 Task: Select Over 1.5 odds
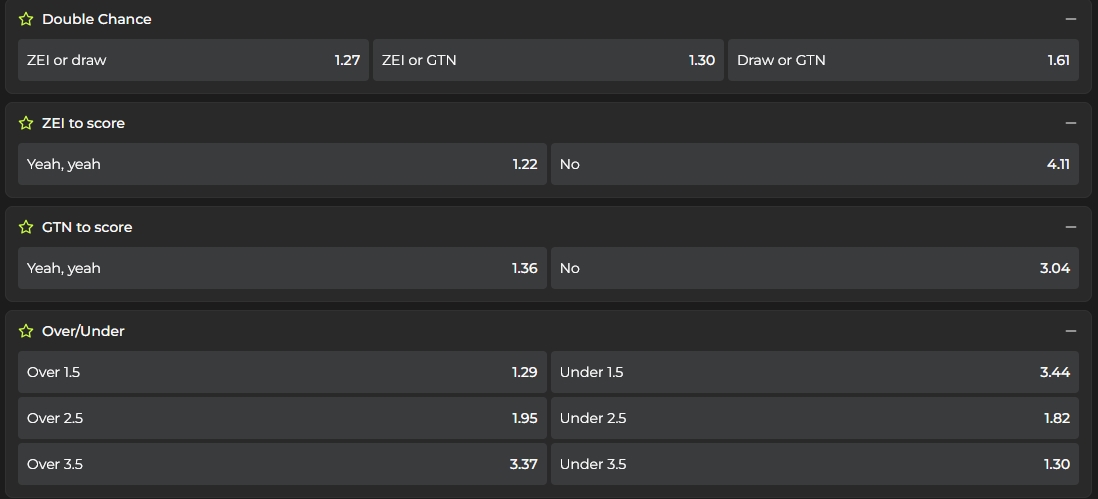(282, 372)
